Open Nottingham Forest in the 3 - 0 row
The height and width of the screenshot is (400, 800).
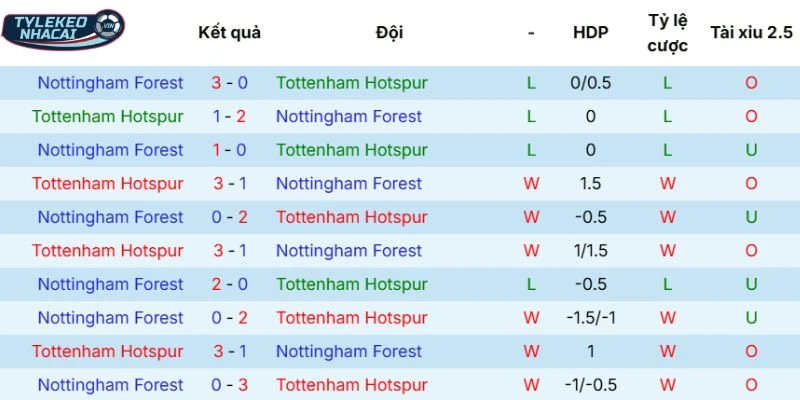coord(110,83)
